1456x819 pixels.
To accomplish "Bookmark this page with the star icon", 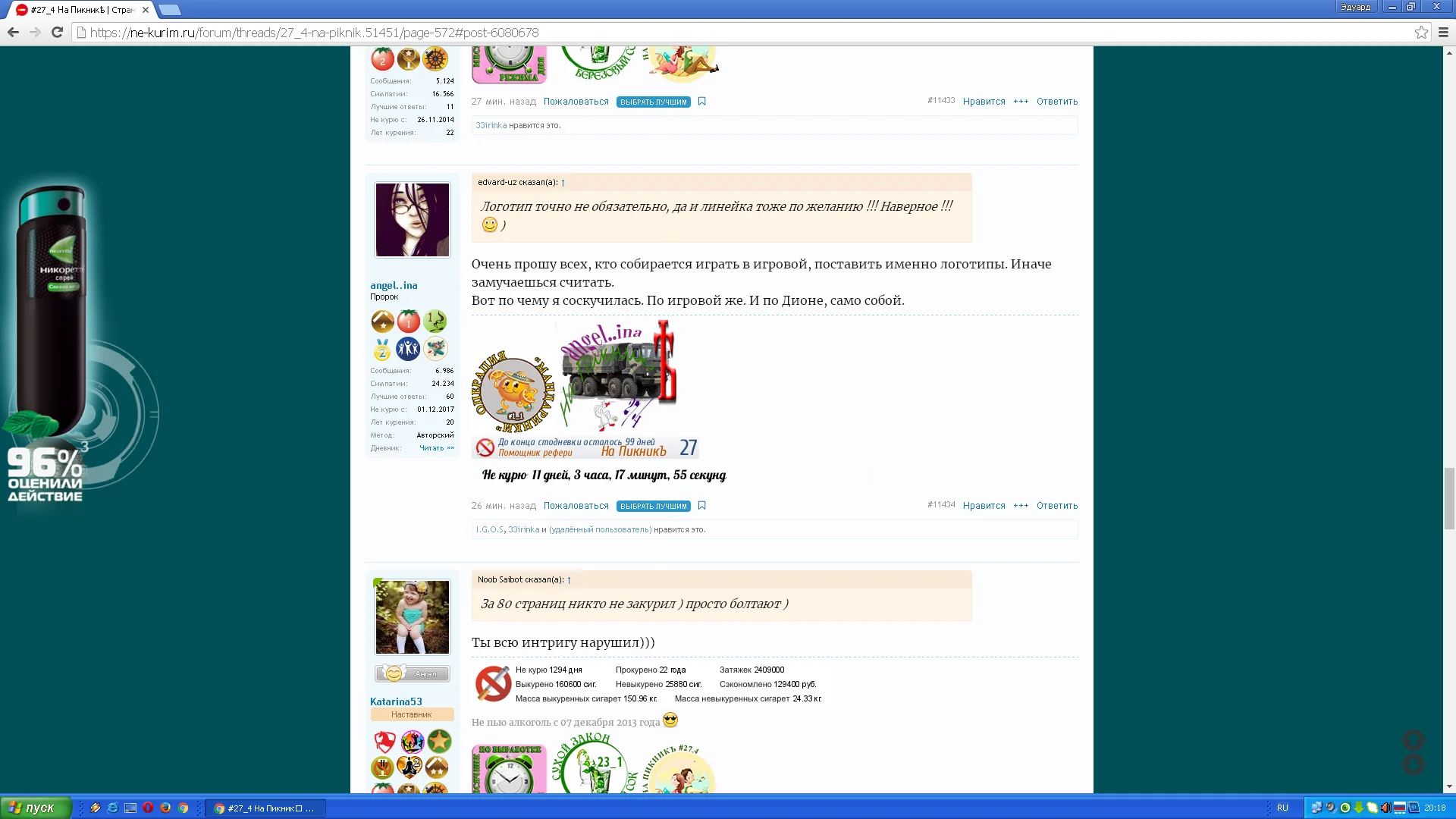I will (1421, 33).
